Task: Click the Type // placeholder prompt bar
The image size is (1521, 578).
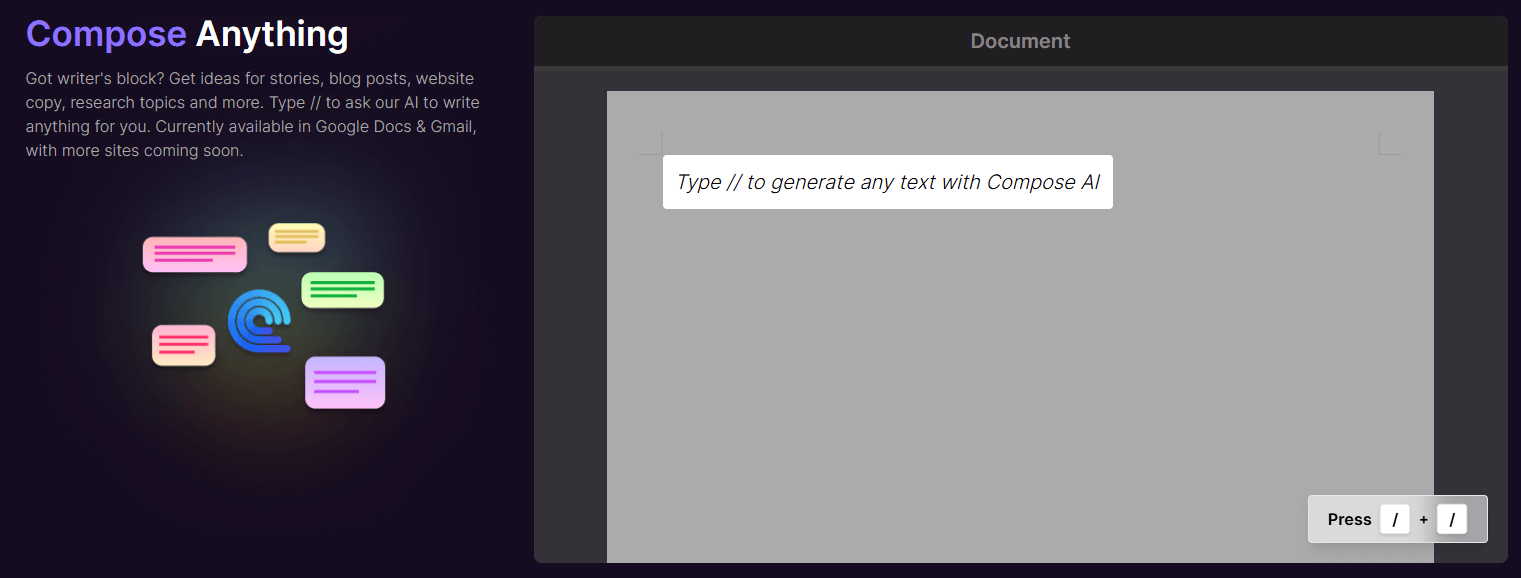Action: point(887,182)
